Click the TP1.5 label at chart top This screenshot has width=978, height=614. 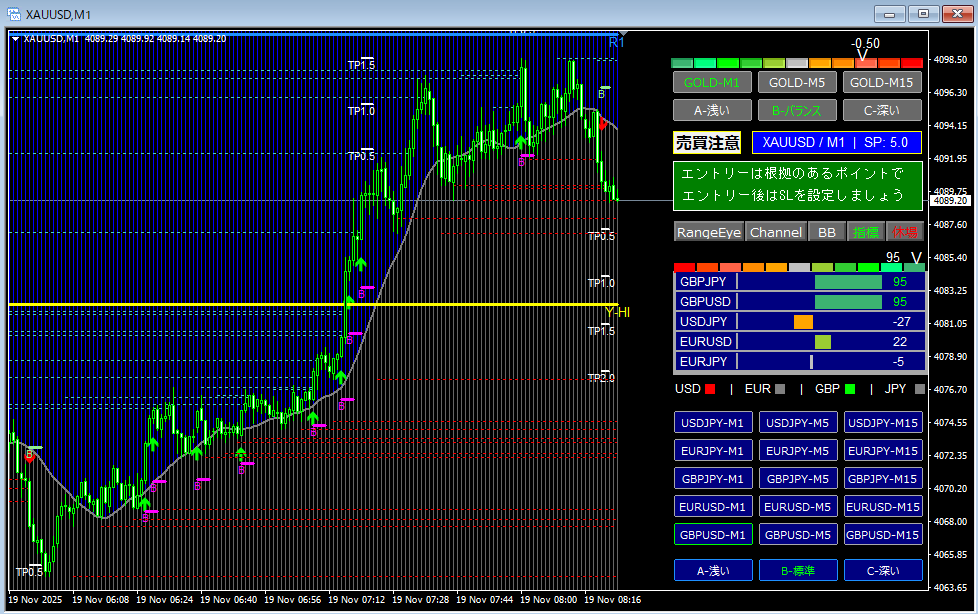point(361,65)
